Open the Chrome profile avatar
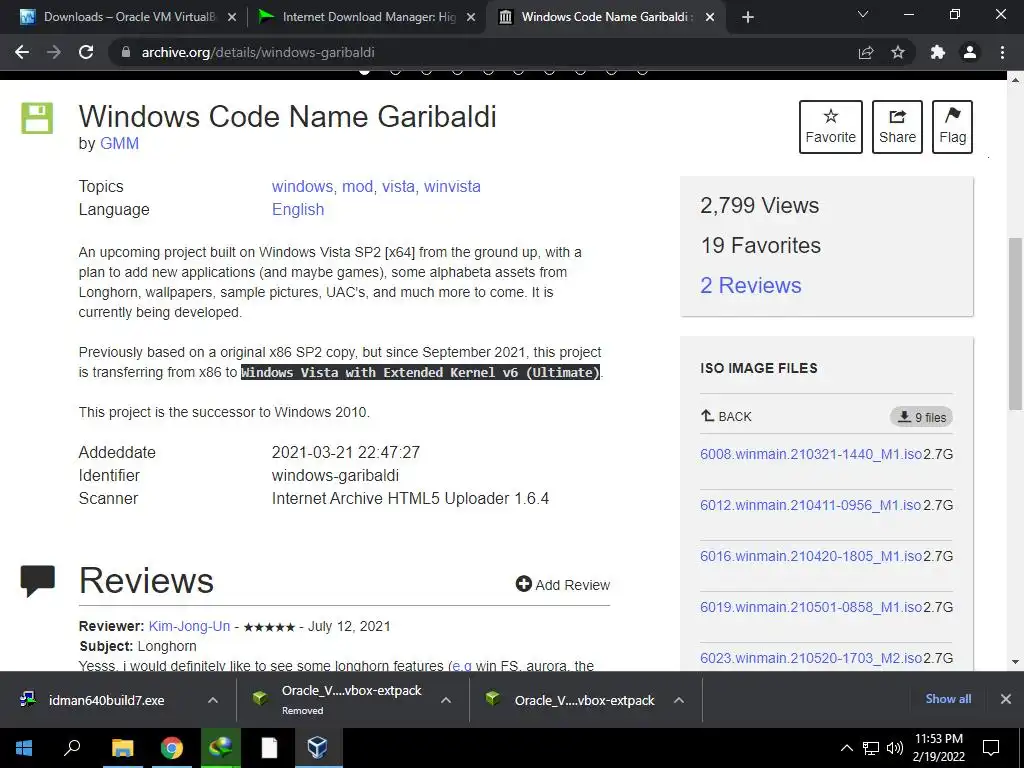1024x768 pixels. coord(970,52)
